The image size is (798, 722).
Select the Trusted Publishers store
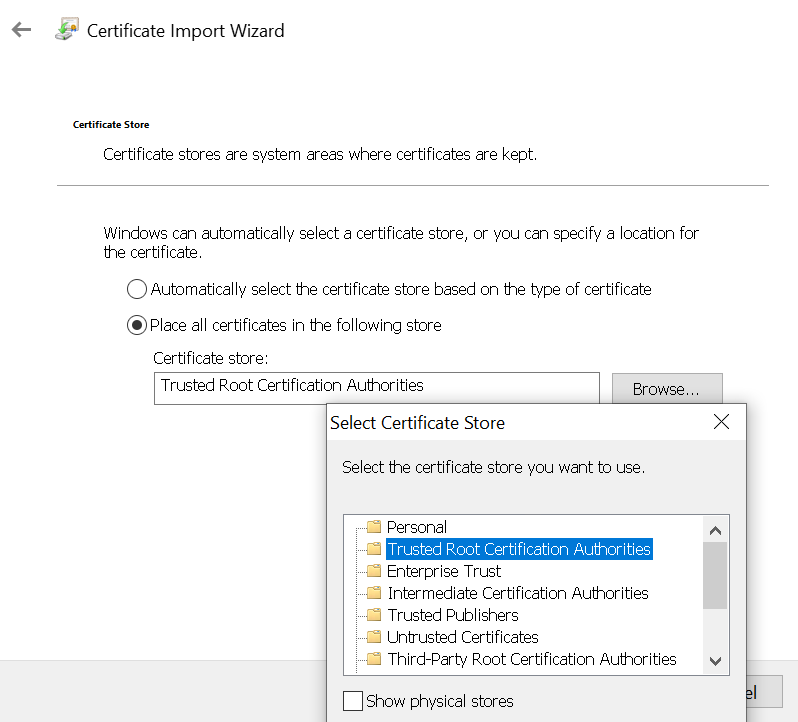[x=452, y=615]
